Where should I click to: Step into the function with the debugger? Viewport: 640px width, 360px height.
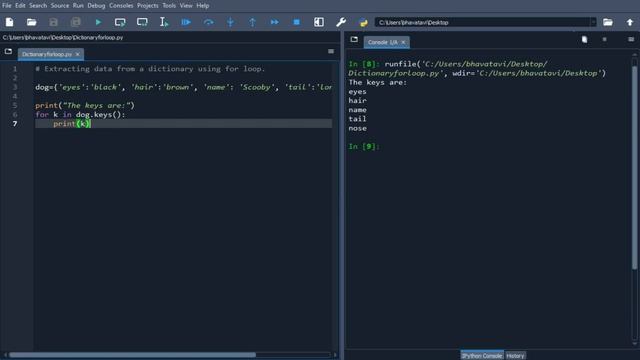click(x=230, y=22)
